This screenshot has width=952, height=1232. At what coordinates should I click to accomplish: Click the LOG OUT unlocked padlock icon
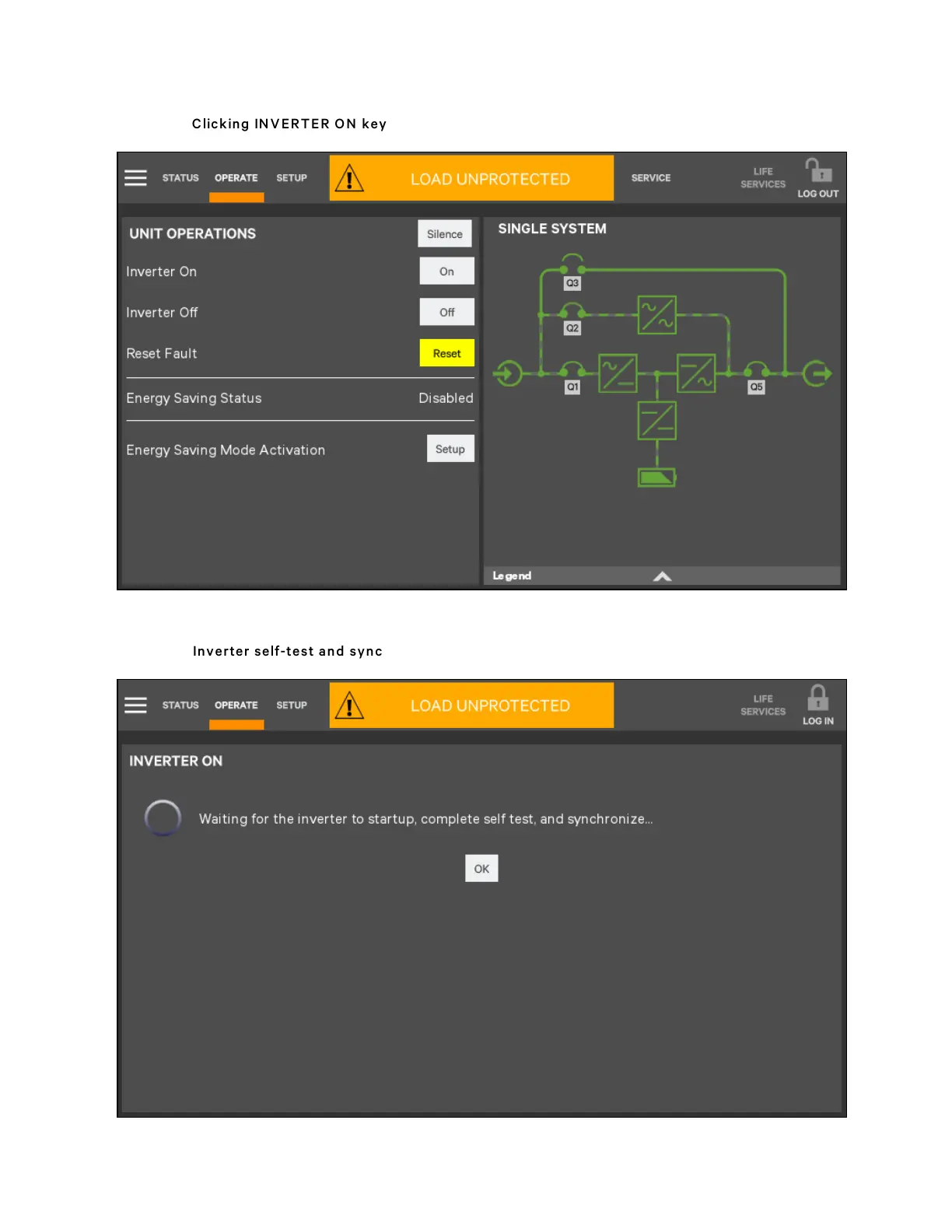[818, 170]
